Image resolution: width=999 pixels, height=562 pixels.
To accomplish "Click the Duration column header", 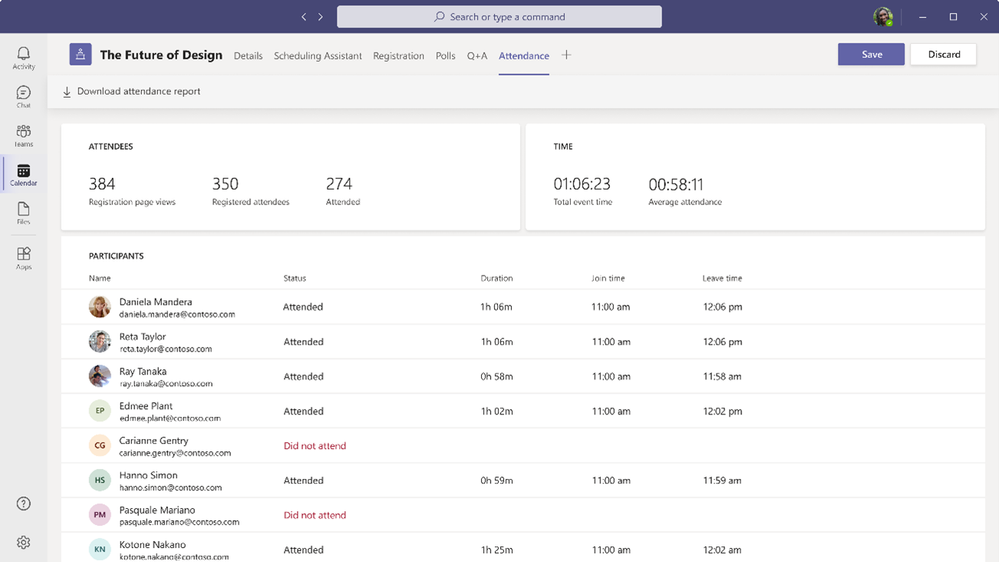I will click(x=496, y=278).
